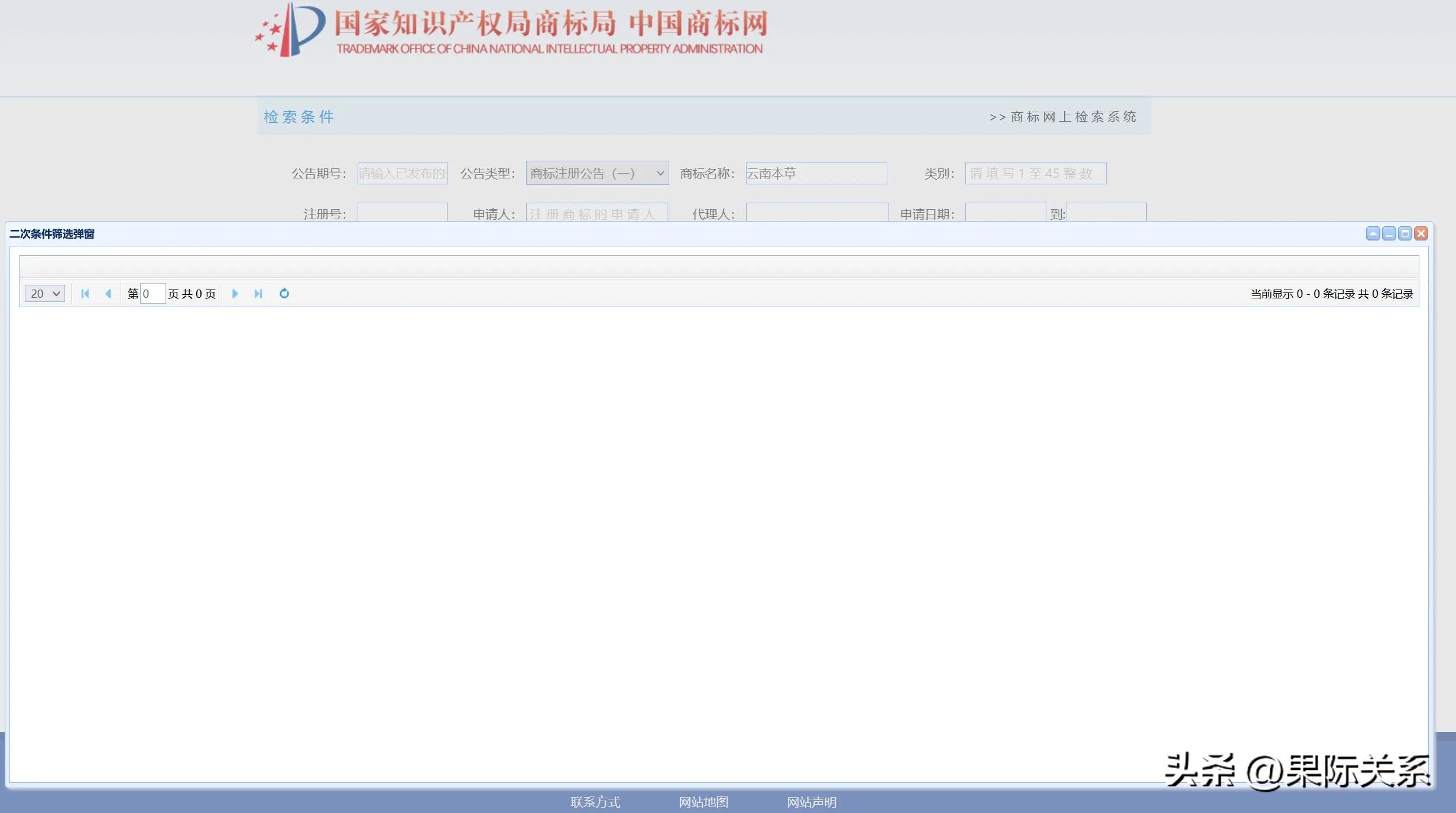Maximize the 二次条件筛选弹窗 popup

pyautogui.click(x=1405, y=234)
